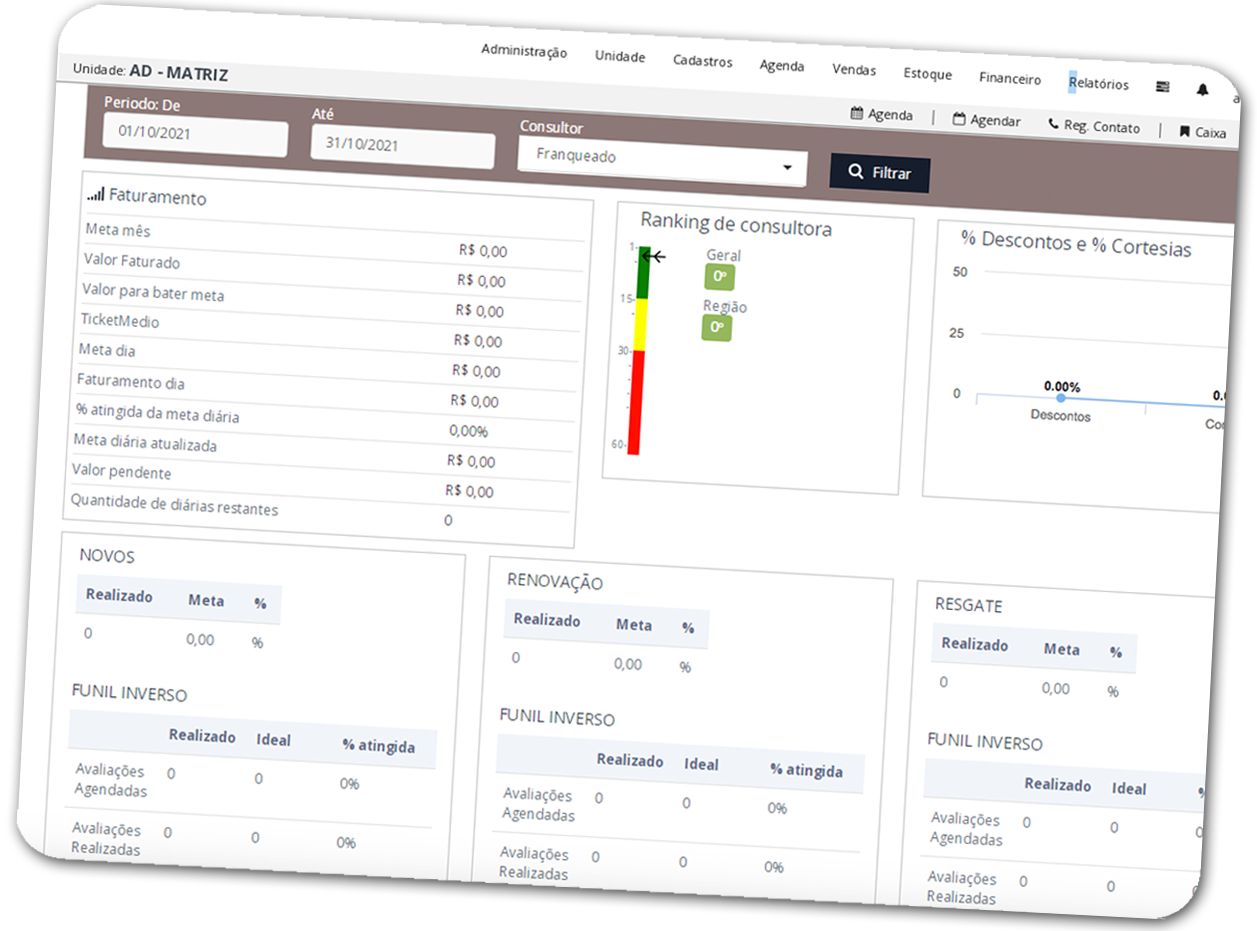Click the ranking arrow marker on gauge

(x=654, y=257)
